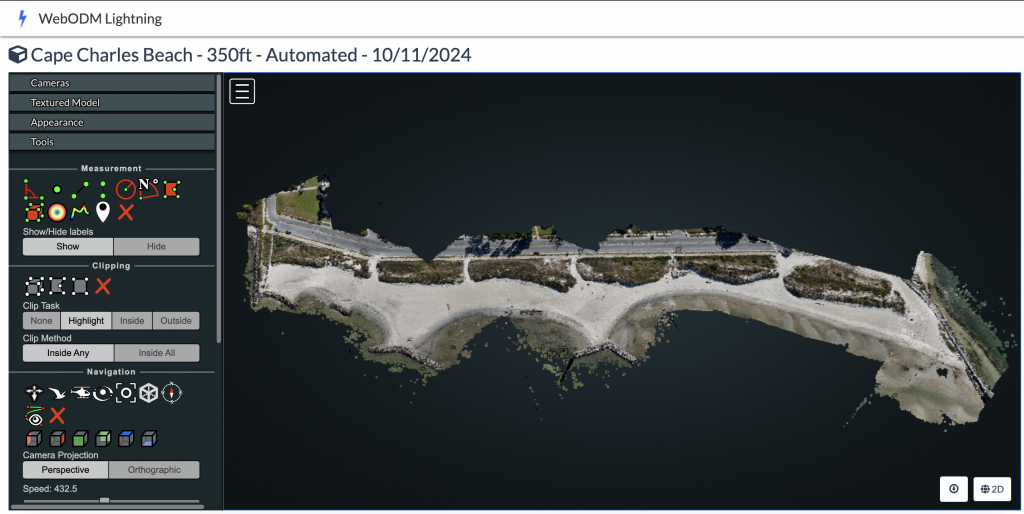The height and width of the screenshot is (514, 1024).
Task: Expand the Textured Model section
Action: pyautogui.click(x=112, y=103)
